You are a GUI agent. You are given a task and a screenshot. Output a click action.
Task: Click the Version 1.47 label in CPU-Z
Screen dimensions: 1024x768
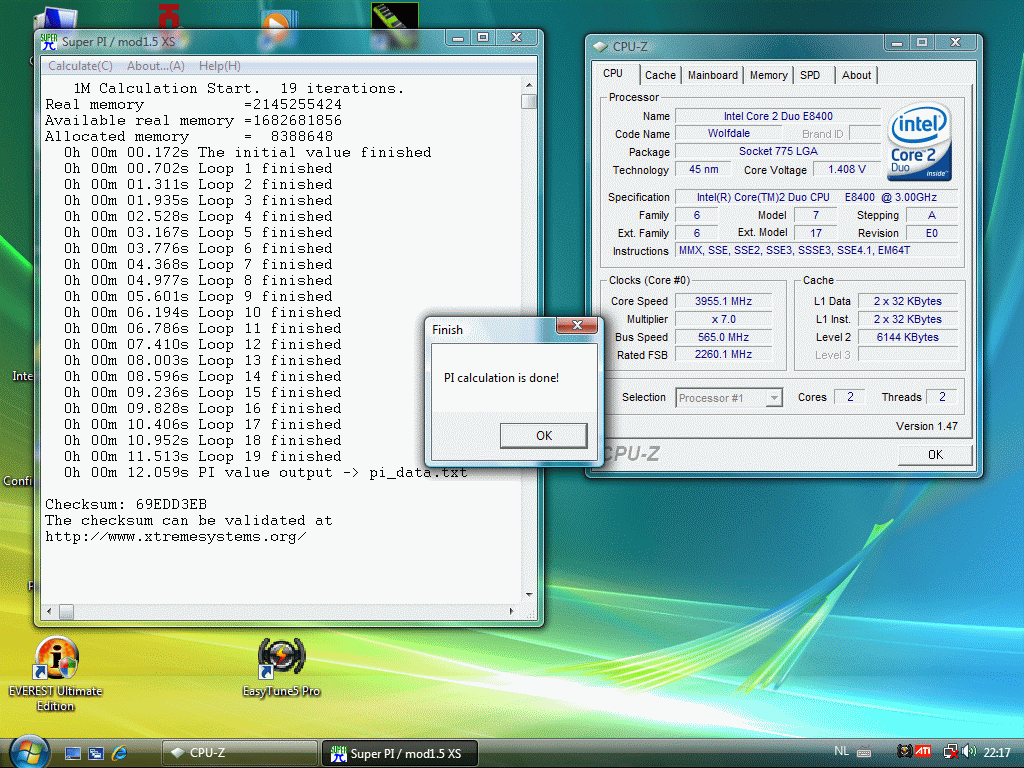tap(927, 426)
